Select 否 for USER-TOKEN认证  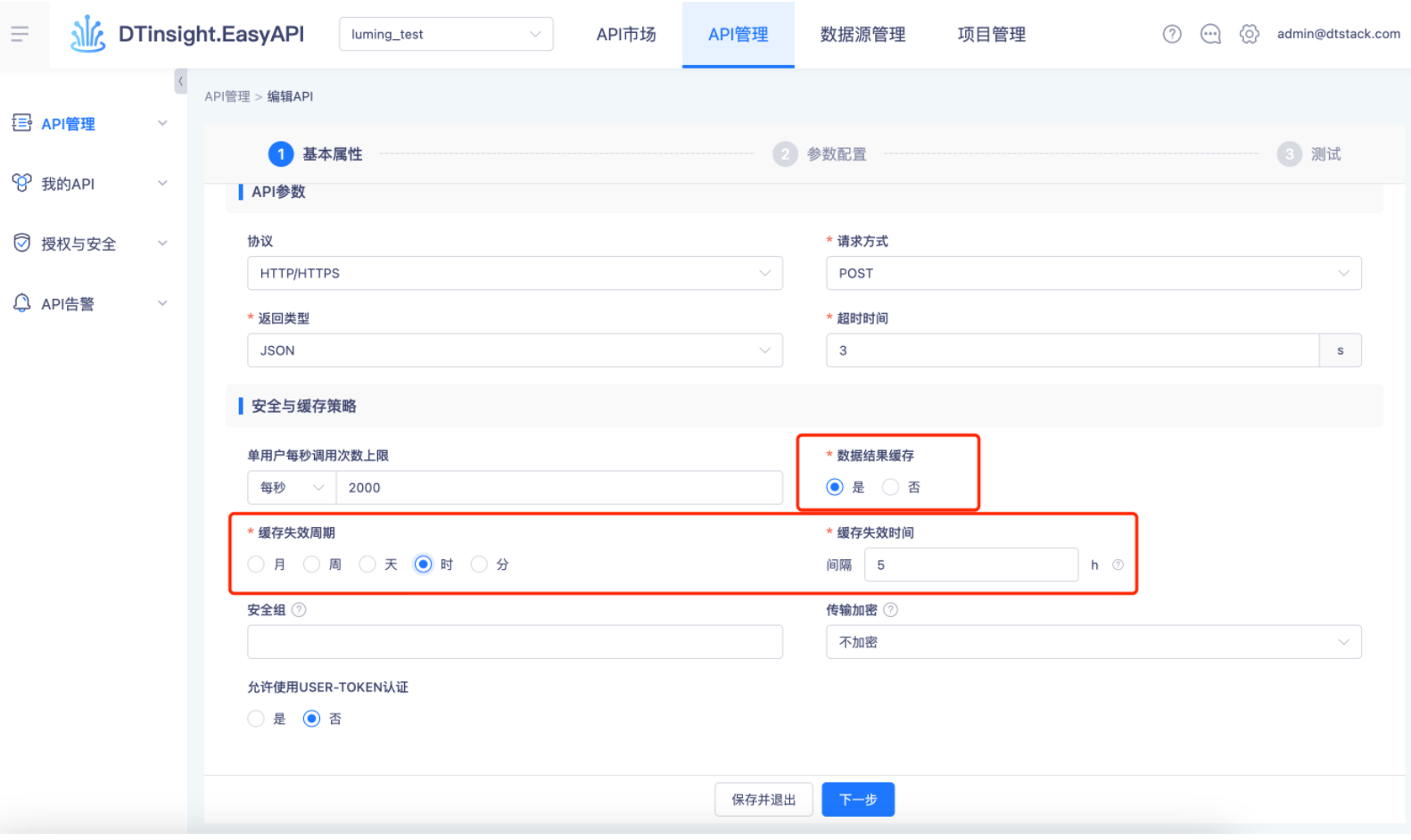click(x=311, y=719)
